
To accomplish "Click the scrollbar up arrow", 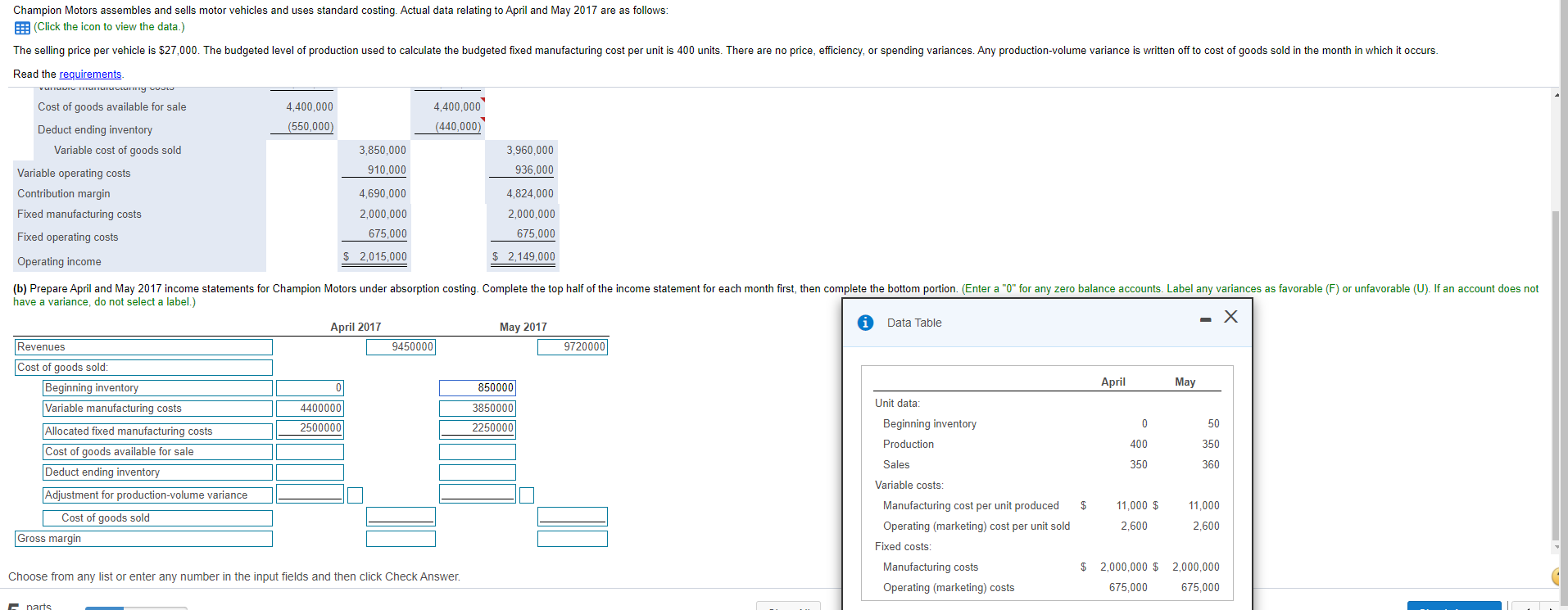I will tap(1557, 95).
